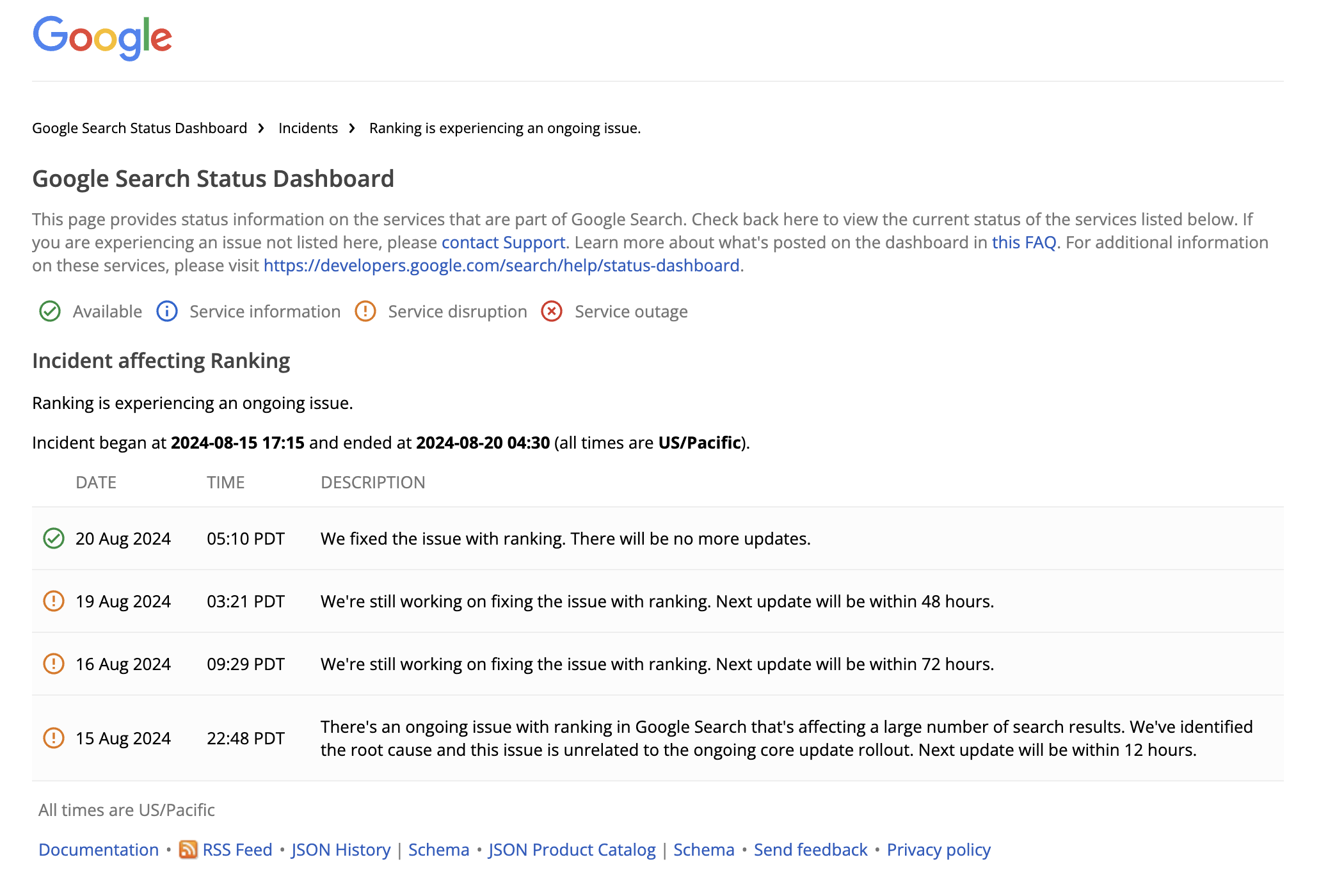Click the orange RSS feed icon

coord(188,849)
